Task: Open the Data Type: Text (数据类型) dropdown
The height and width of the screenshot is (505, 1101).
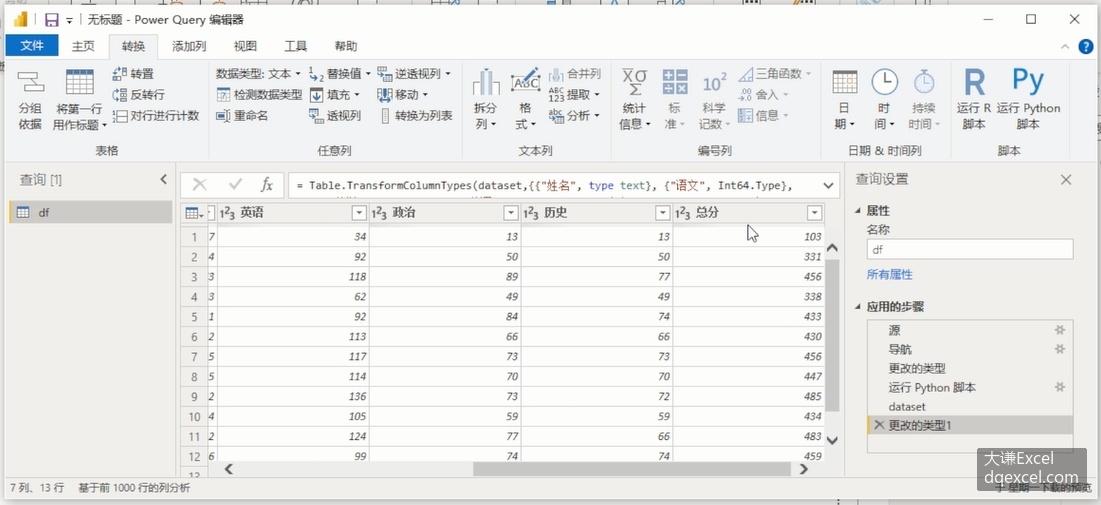Action: (x=258, y=74)
